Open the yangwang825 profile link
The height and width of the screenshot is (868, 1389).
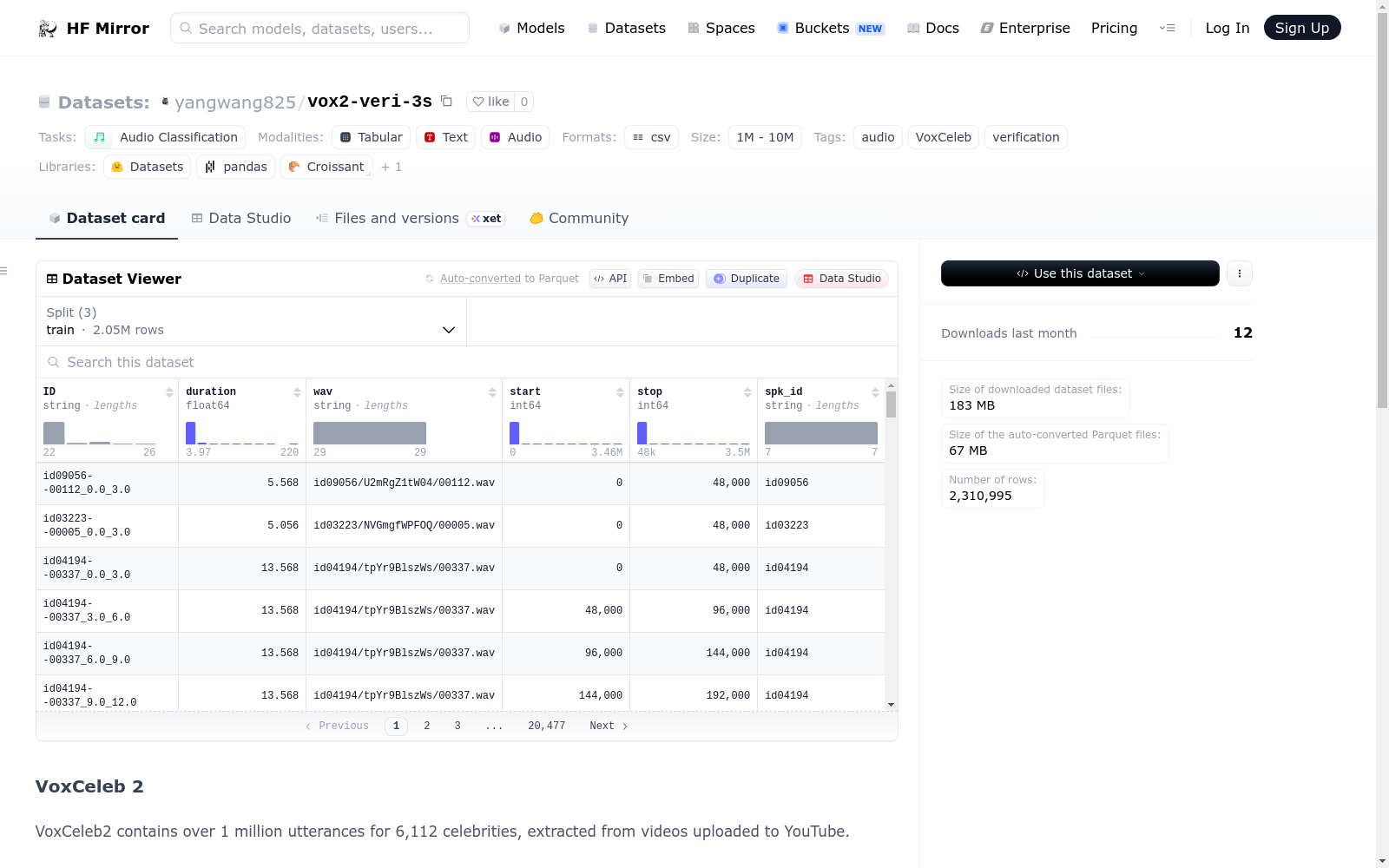pos(235,102)
